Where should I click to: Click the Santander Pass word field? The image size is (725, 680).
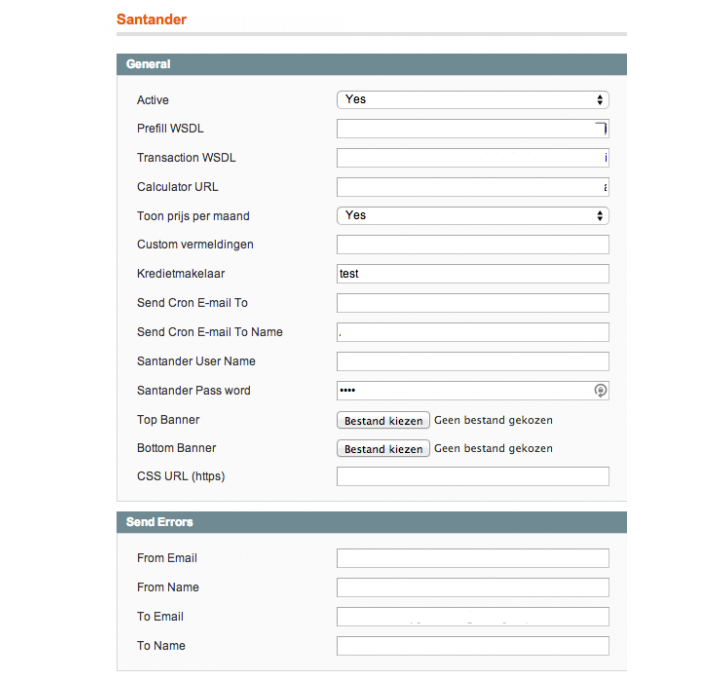[473, 391]
